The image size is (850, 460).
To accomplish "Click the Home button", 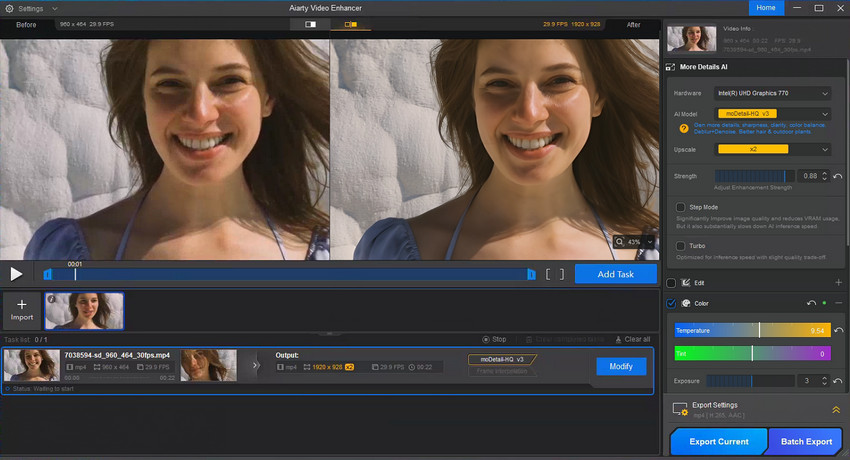I will click(765, 8).
